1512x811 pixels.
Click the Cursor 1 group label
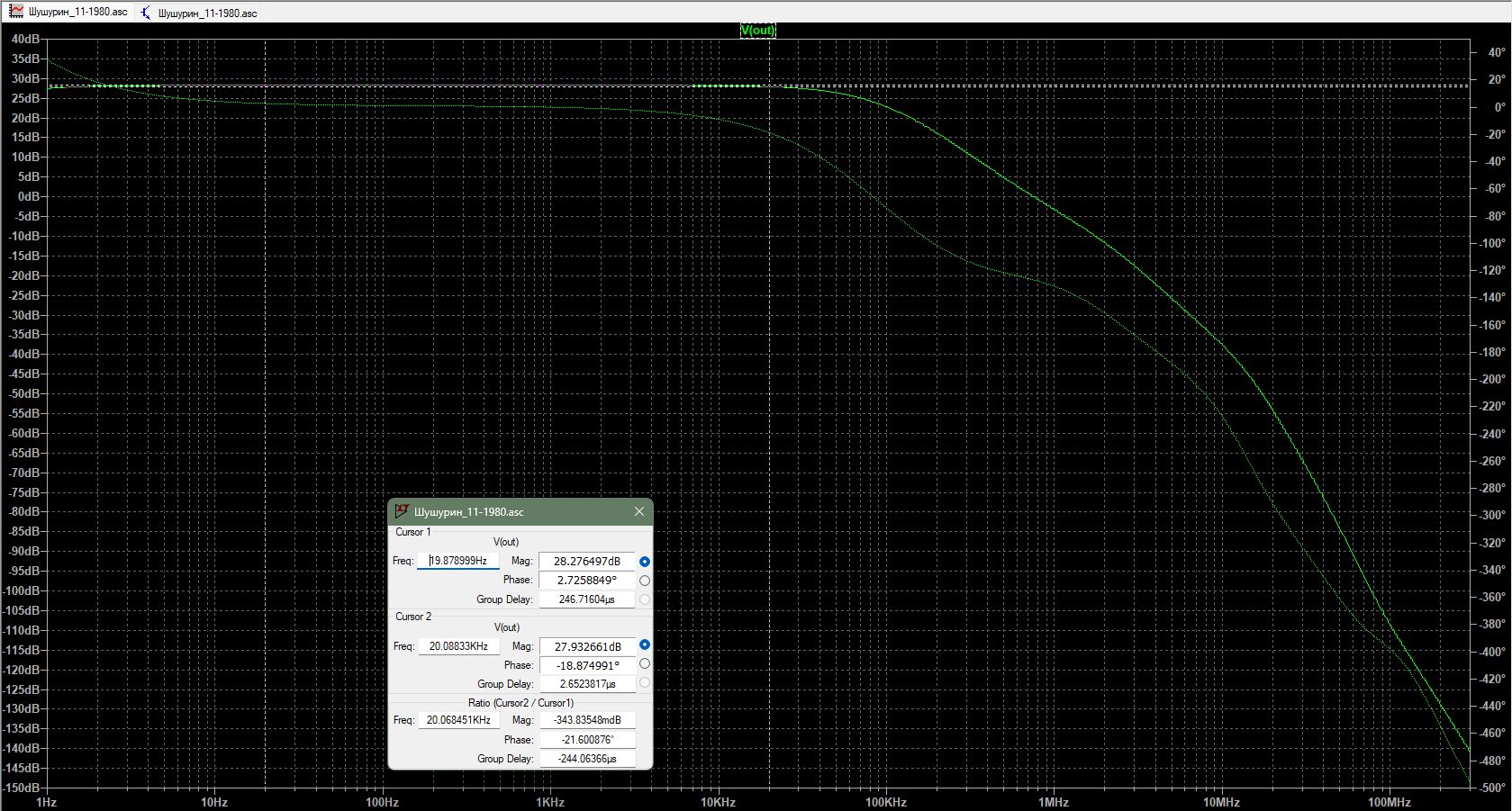[x=413, y=532]
